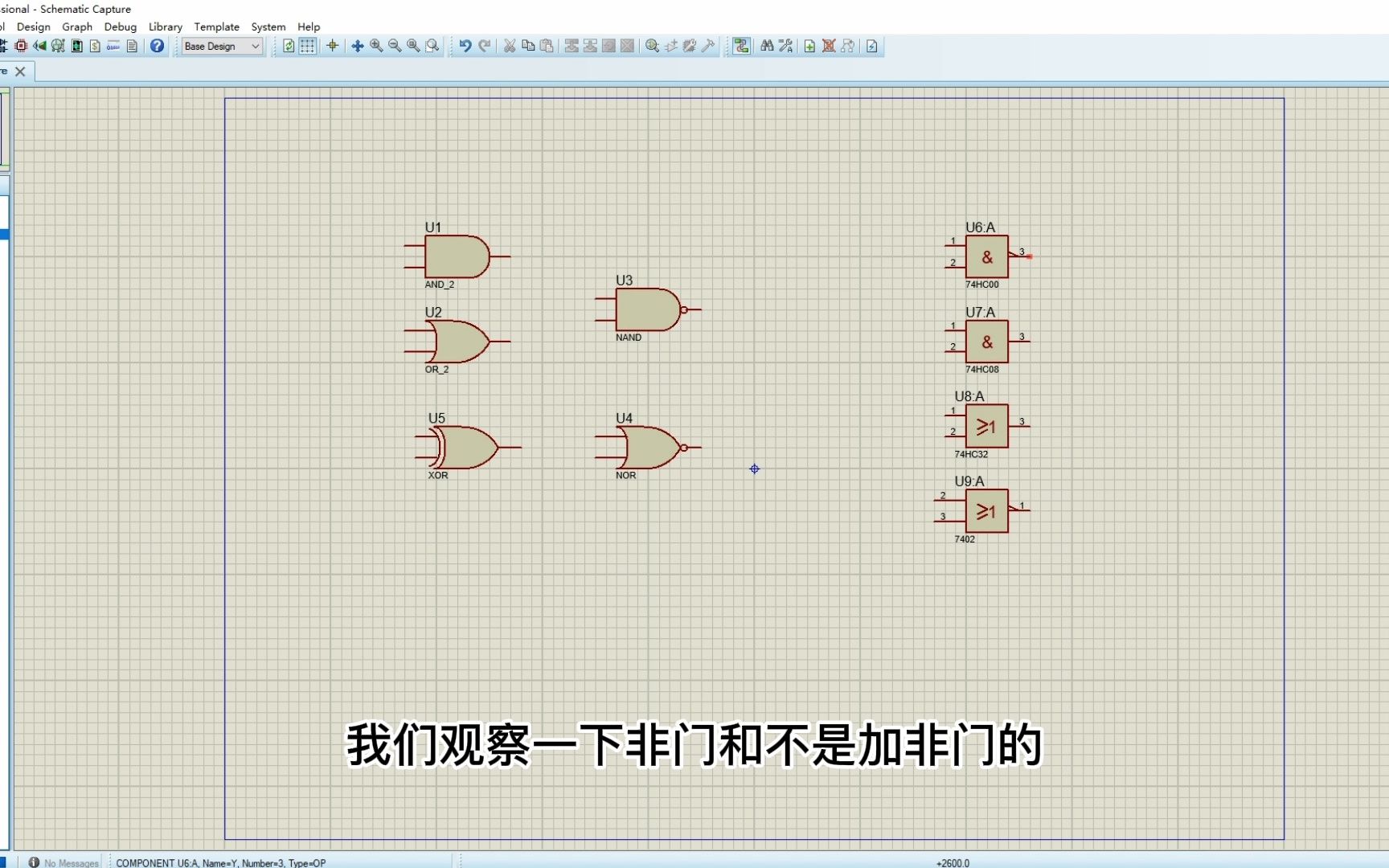Select the Wire Auto Router icon
The width and height of the screenshot is (1389, 868).
tap(741, 46)
